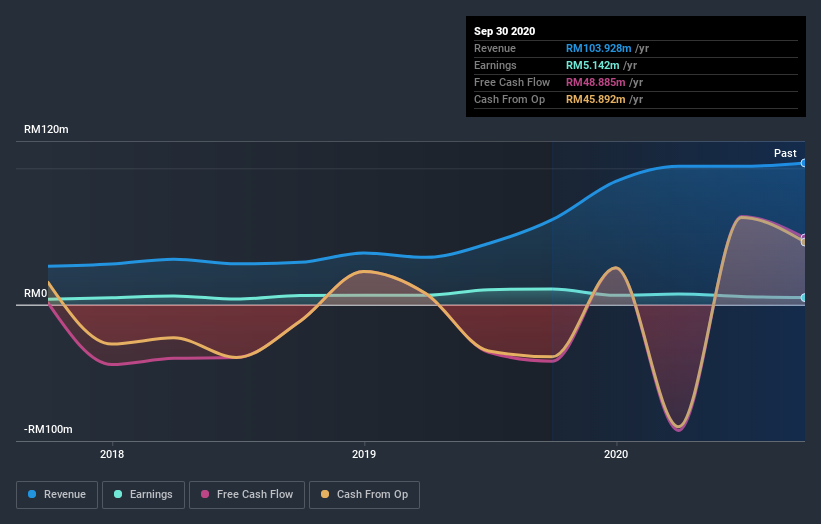Select the 2019 x-axis label
Viewport: 821px width, 524px height.
(x=364, y=454)
